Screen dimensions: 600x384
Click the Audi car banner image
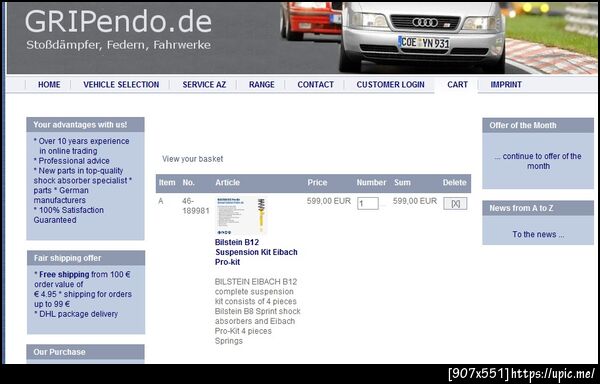[422, 37]
